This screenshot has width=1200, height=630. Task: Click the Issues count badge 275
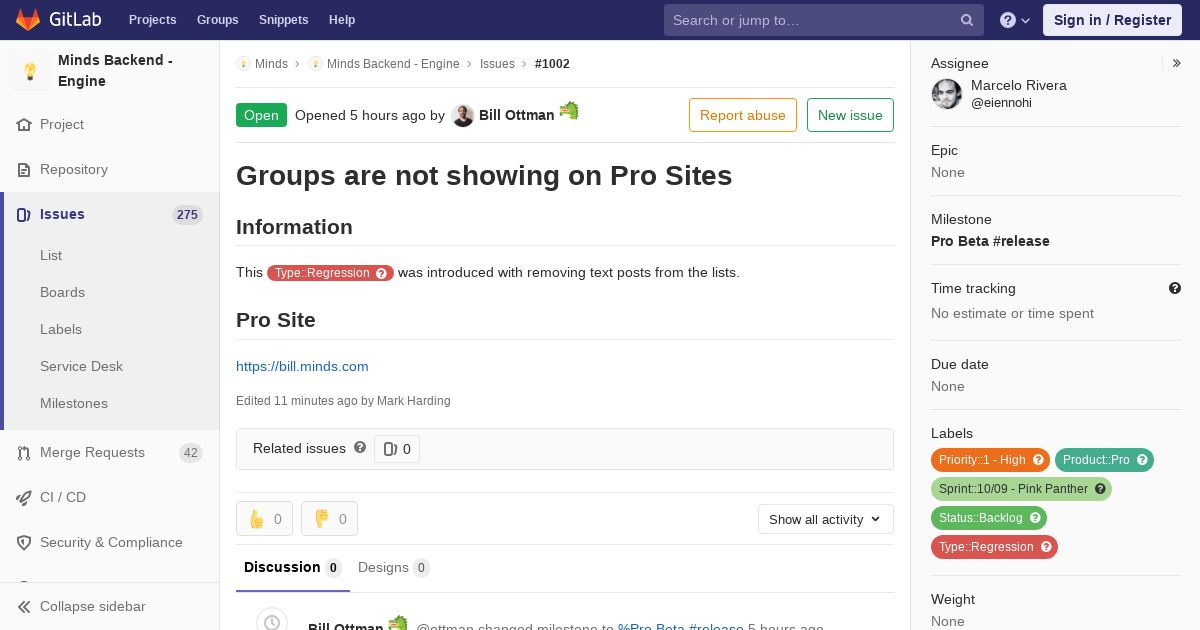[187, 215]
